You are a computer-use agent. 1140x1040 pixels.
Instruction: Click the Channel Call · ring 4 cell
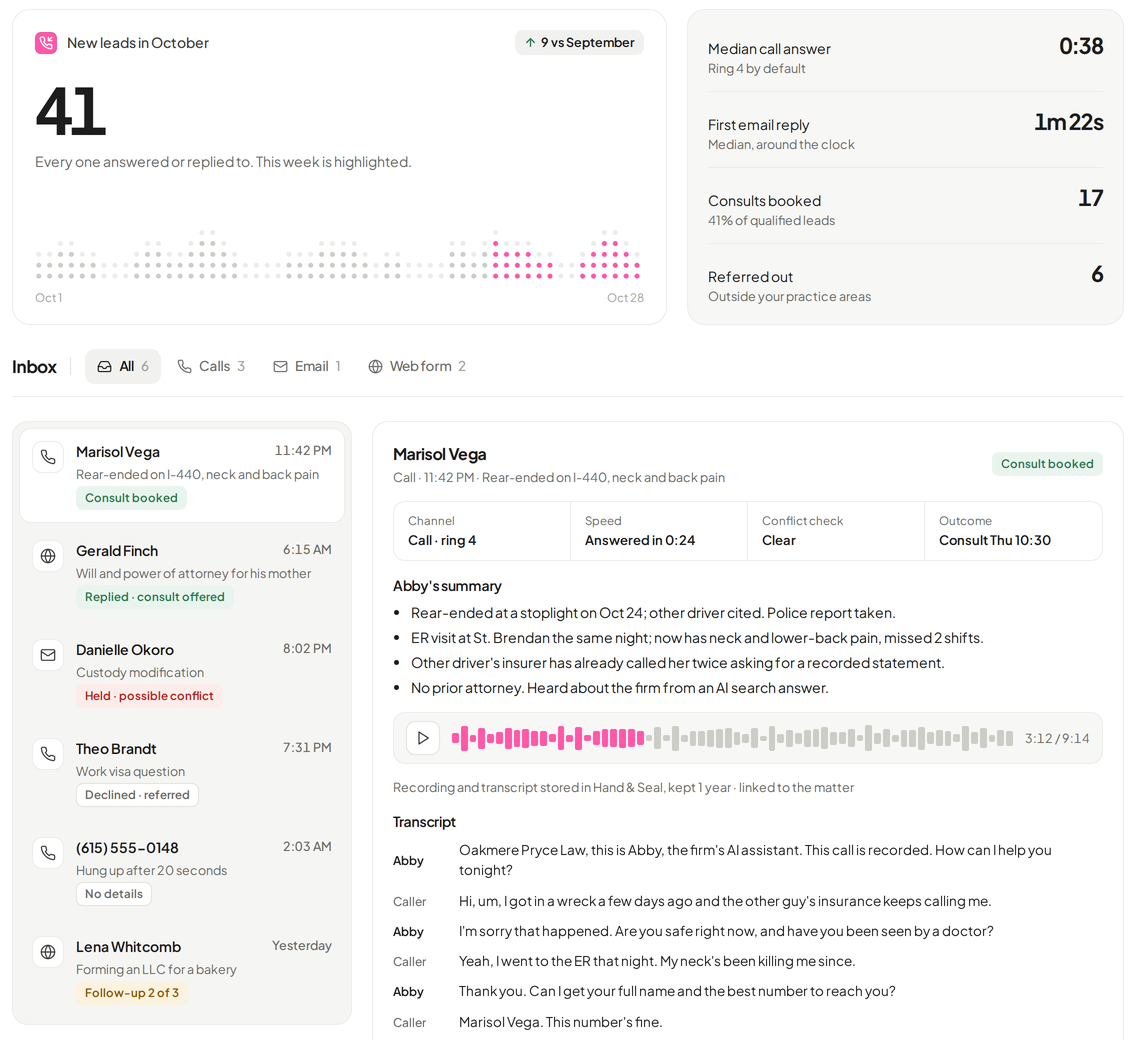click(482, 531)
